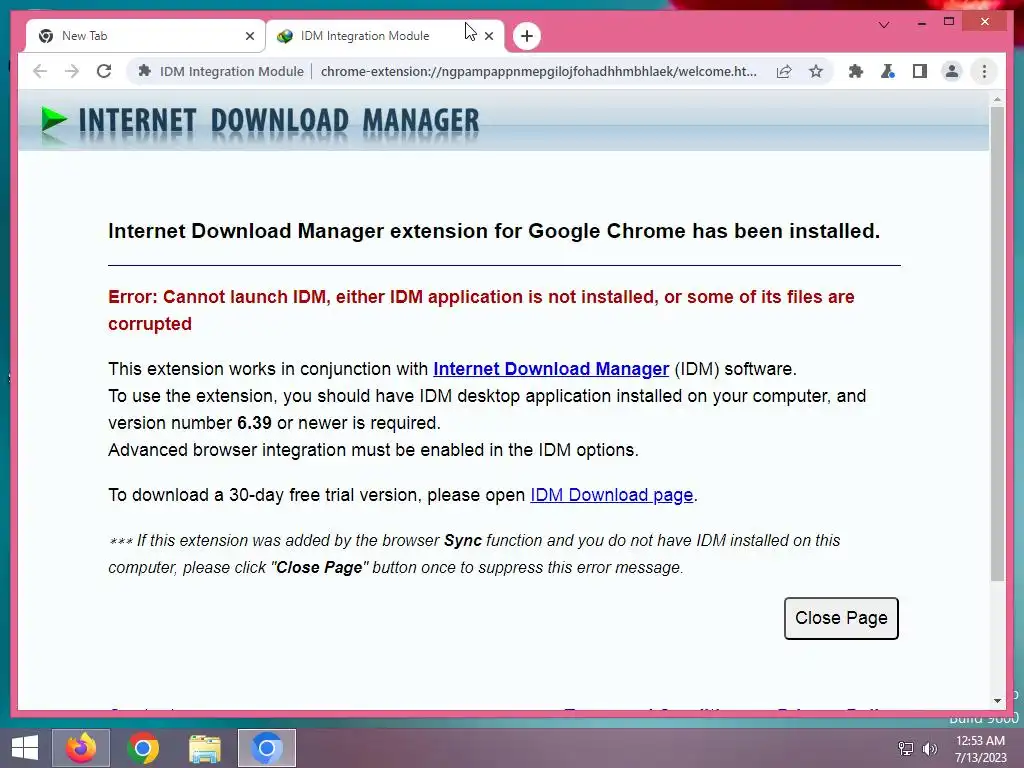
Task: Open the network tray icon
Action: (905, 748)
